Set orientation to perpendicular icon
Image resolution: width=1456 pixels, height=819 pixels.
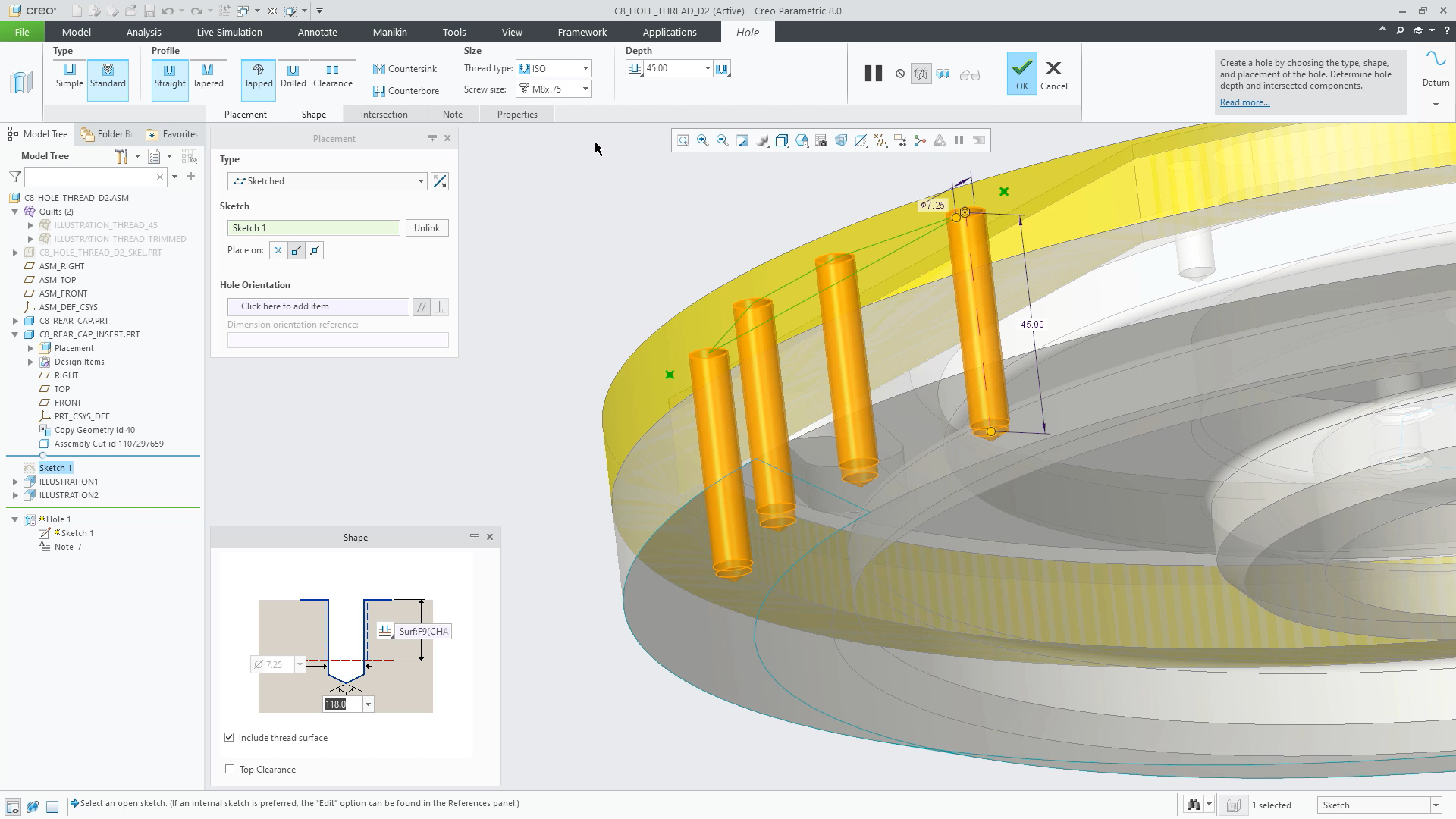click(x=440, y=307)
